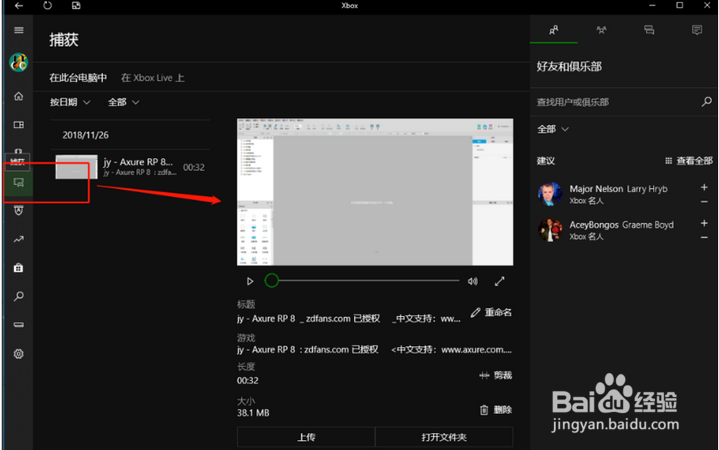
Task: Select the 在 Xbox Live 上 tab
Action: coord(153,78)
